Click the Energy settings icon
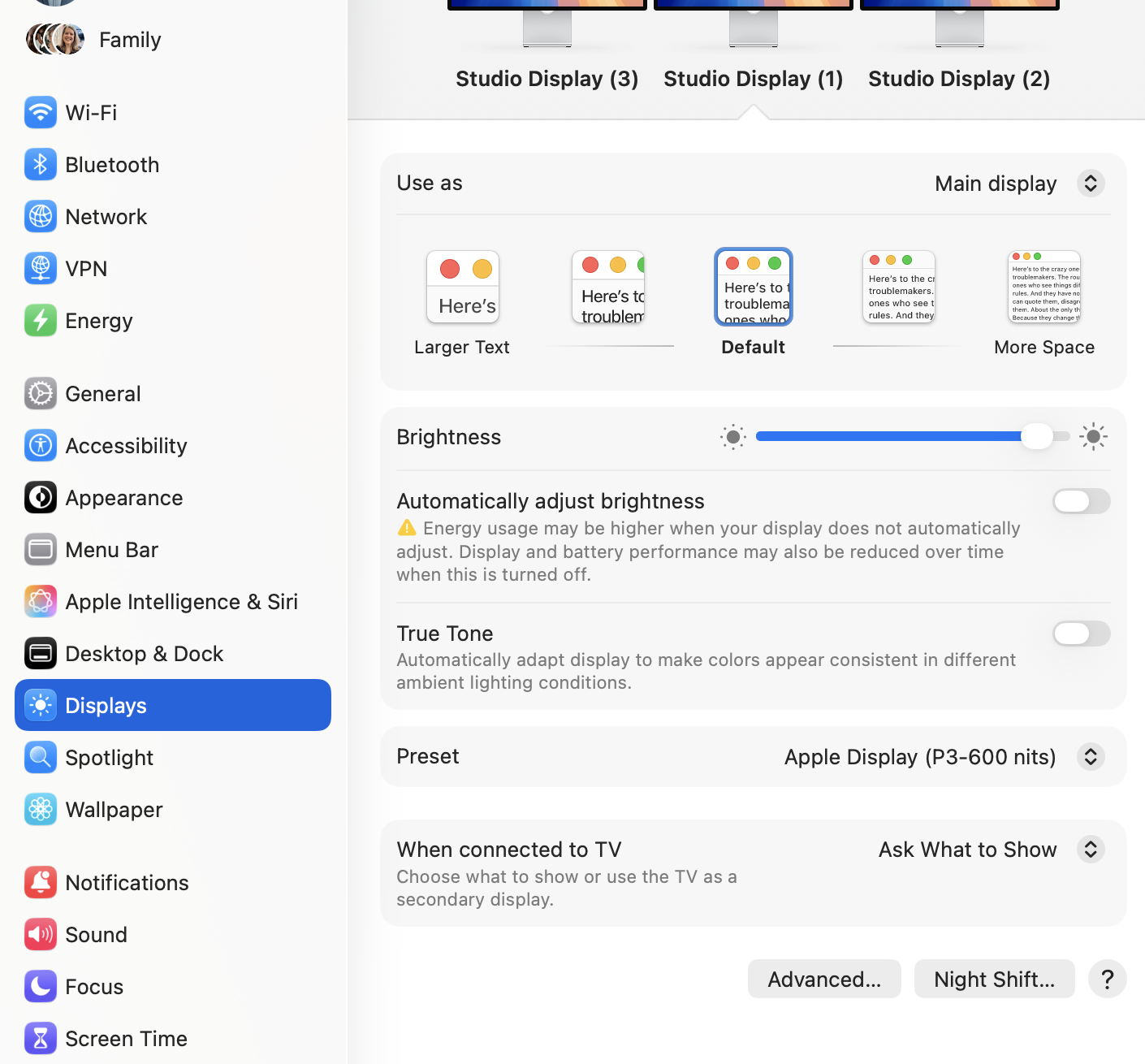The height and width of the screenshot is (1064, 1145). 41,320
